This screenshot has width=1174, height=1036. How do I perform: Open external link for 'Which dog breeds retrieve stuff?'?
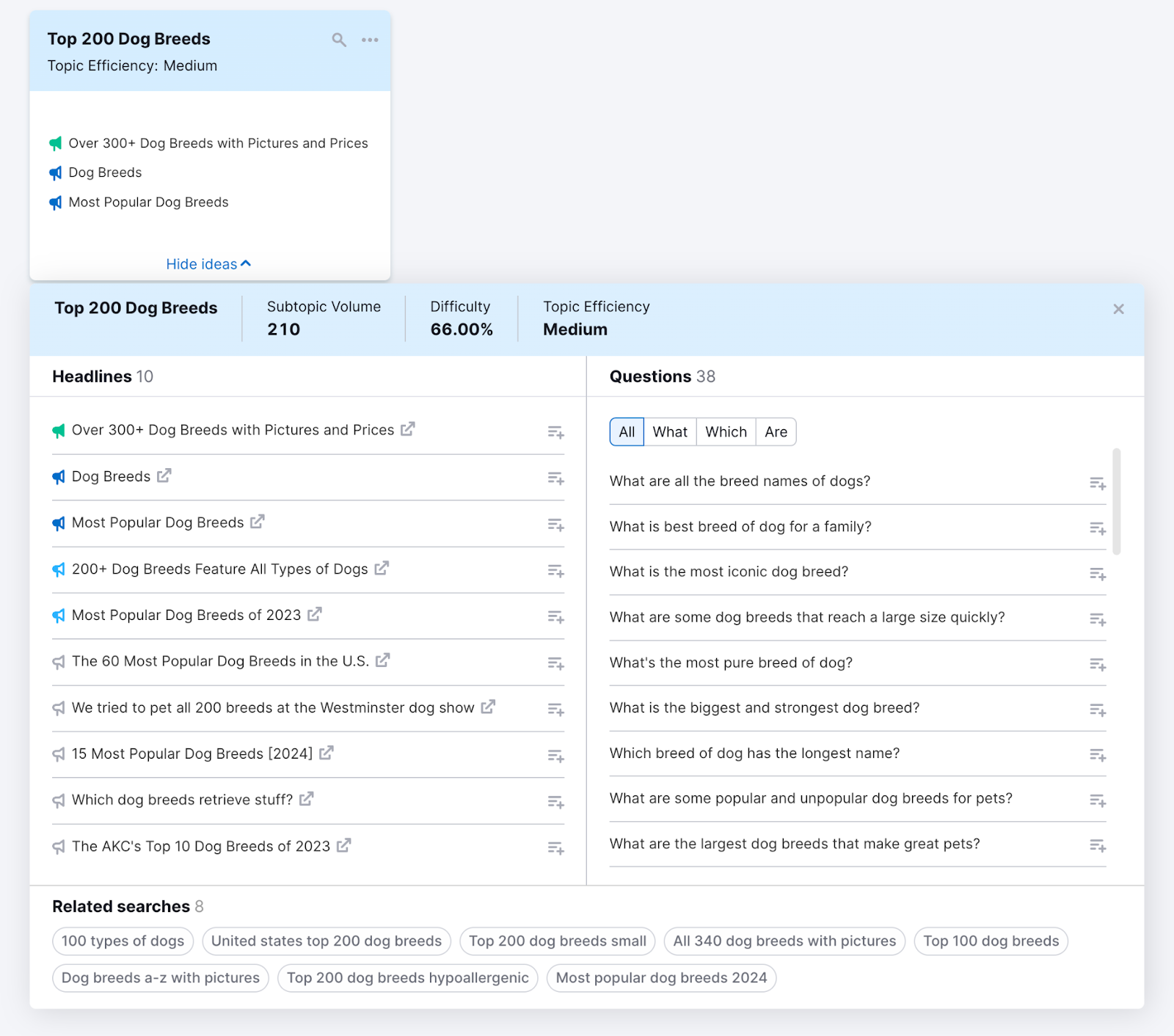point(307,799)
